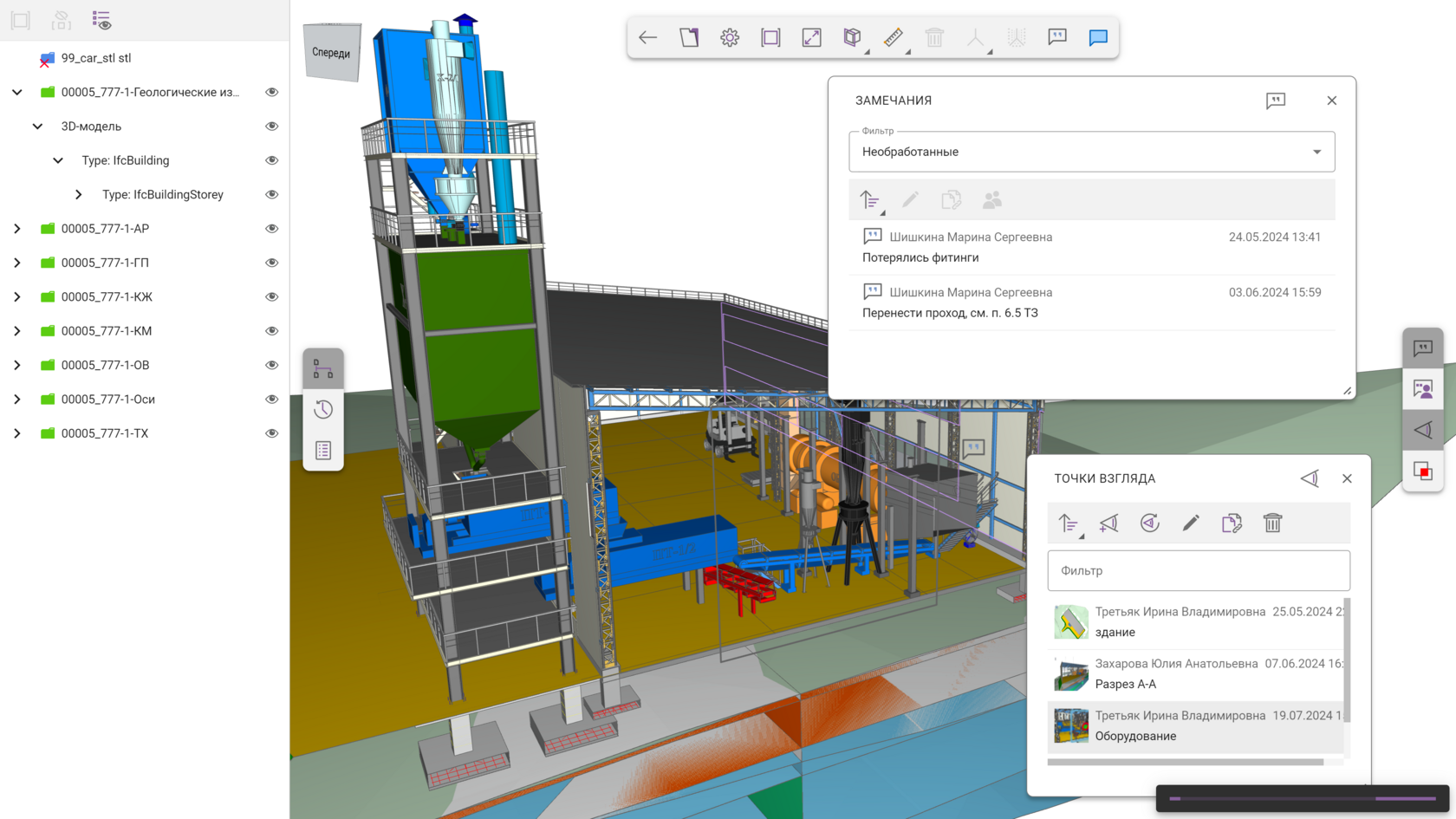Hide the 00005_777-1-АР model layer

pyautogui.click(x=271, y=229)
